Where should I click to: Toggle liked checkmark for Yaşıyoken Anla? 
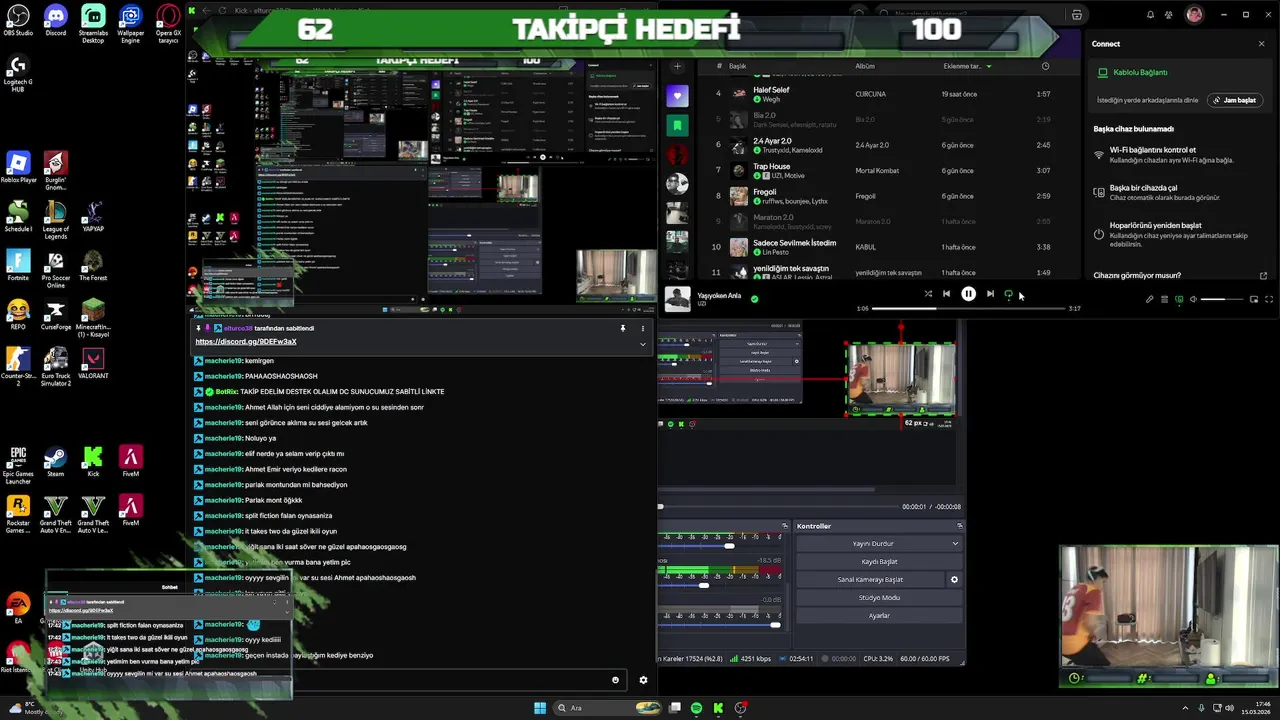pyautogui.click(x=754, y=298)
